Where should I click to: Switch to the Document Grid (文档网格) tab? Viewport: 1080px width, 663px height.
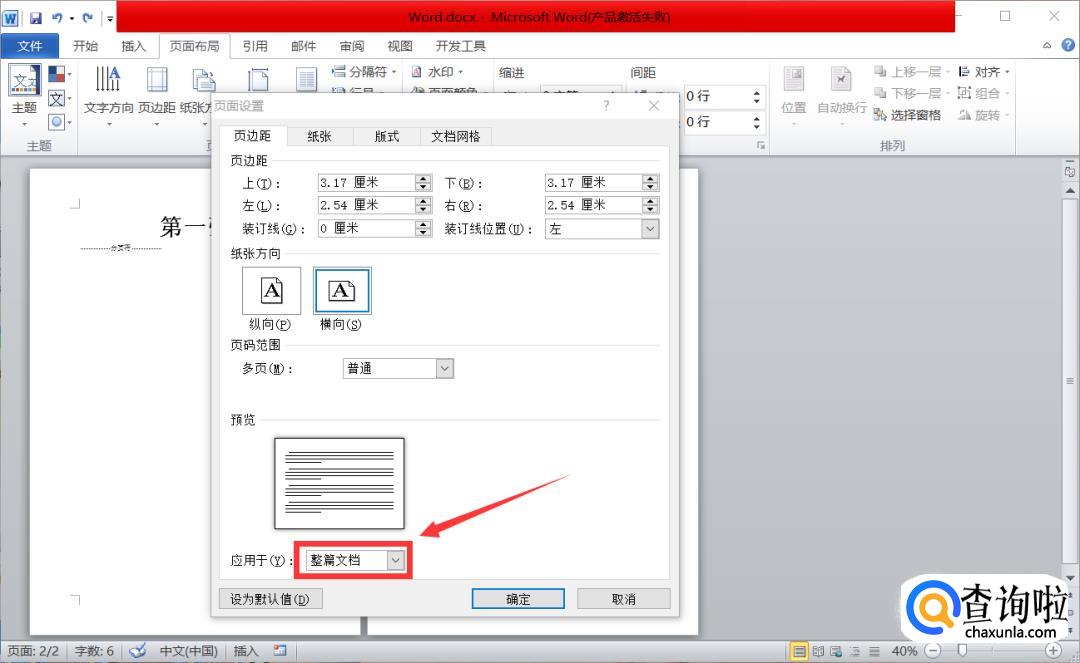455,136
